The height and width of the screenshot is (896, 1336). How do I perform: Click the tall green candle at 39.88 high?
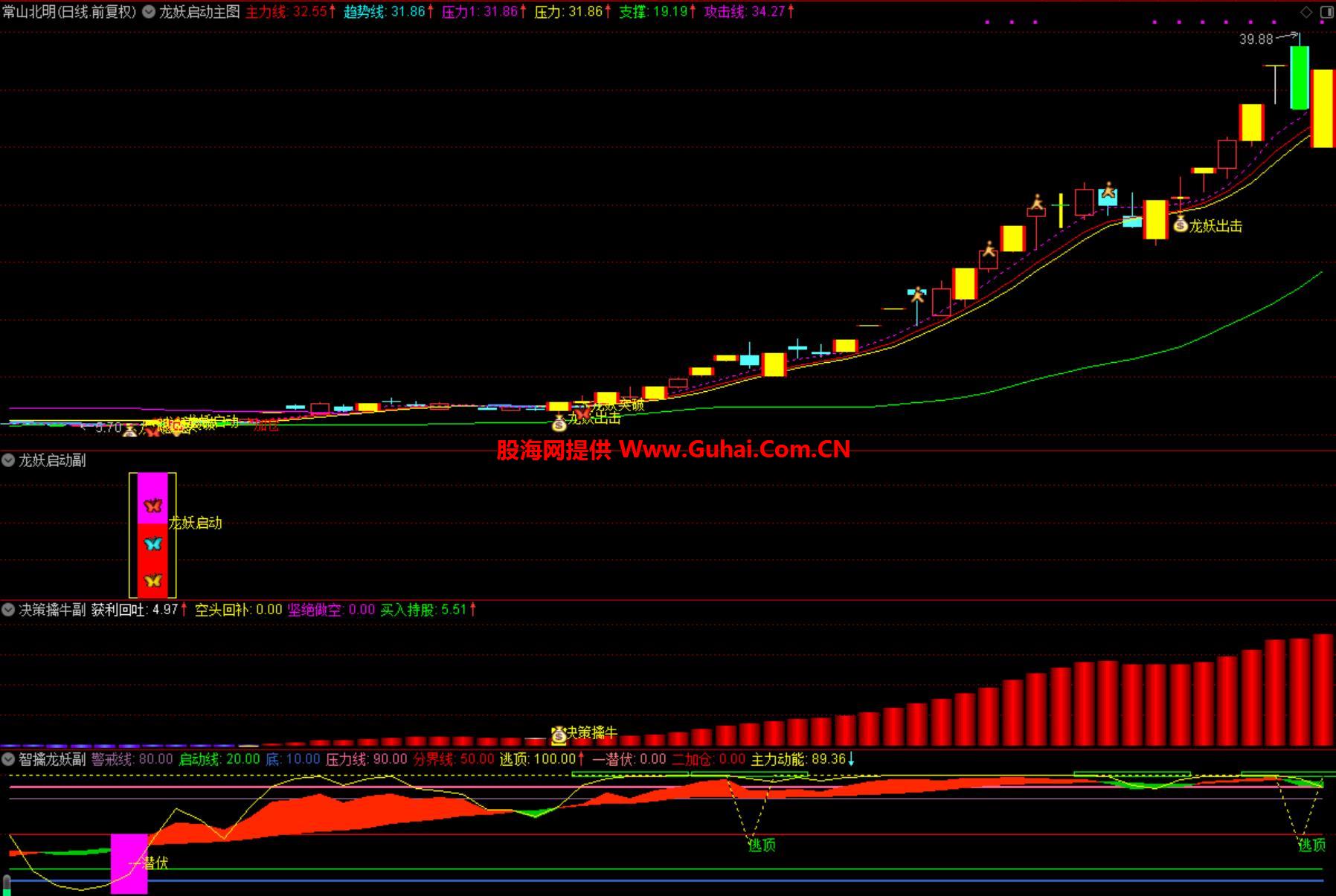[x=1300, y=77]
